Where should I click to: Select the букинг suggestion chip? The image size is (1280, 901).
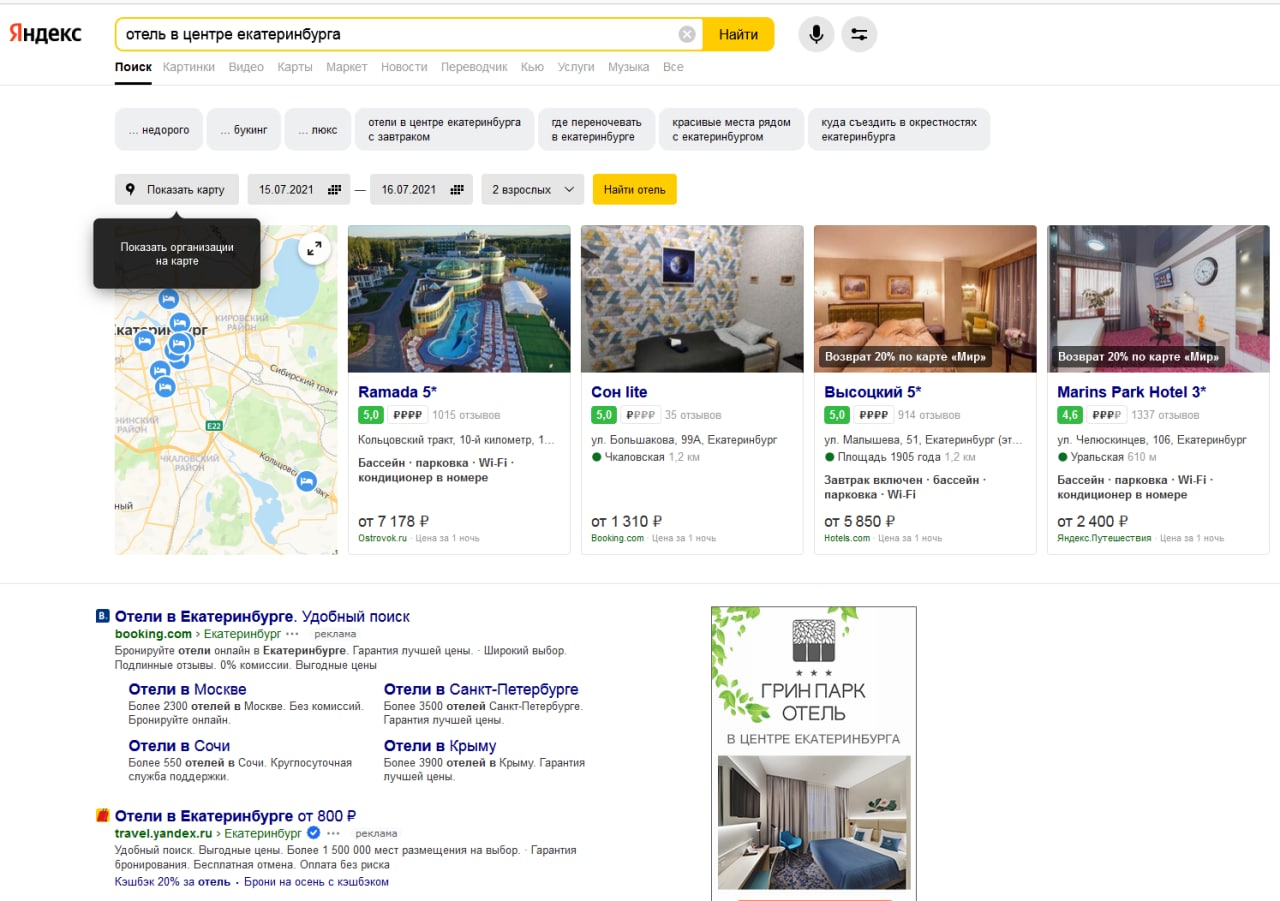244,129
